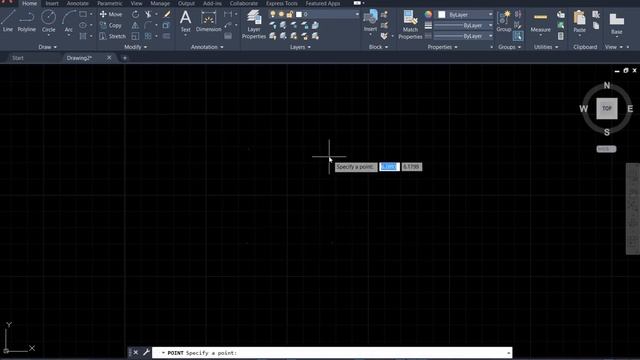The image size is (640, 360).
Task: Expand the Annotation panel
Action: tap(207, 47)
